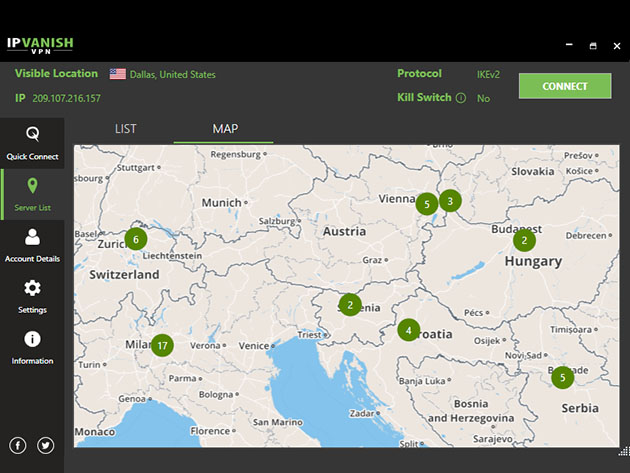Maximize the IPVanish window
The image size is (630, 473).
point(593,46)
